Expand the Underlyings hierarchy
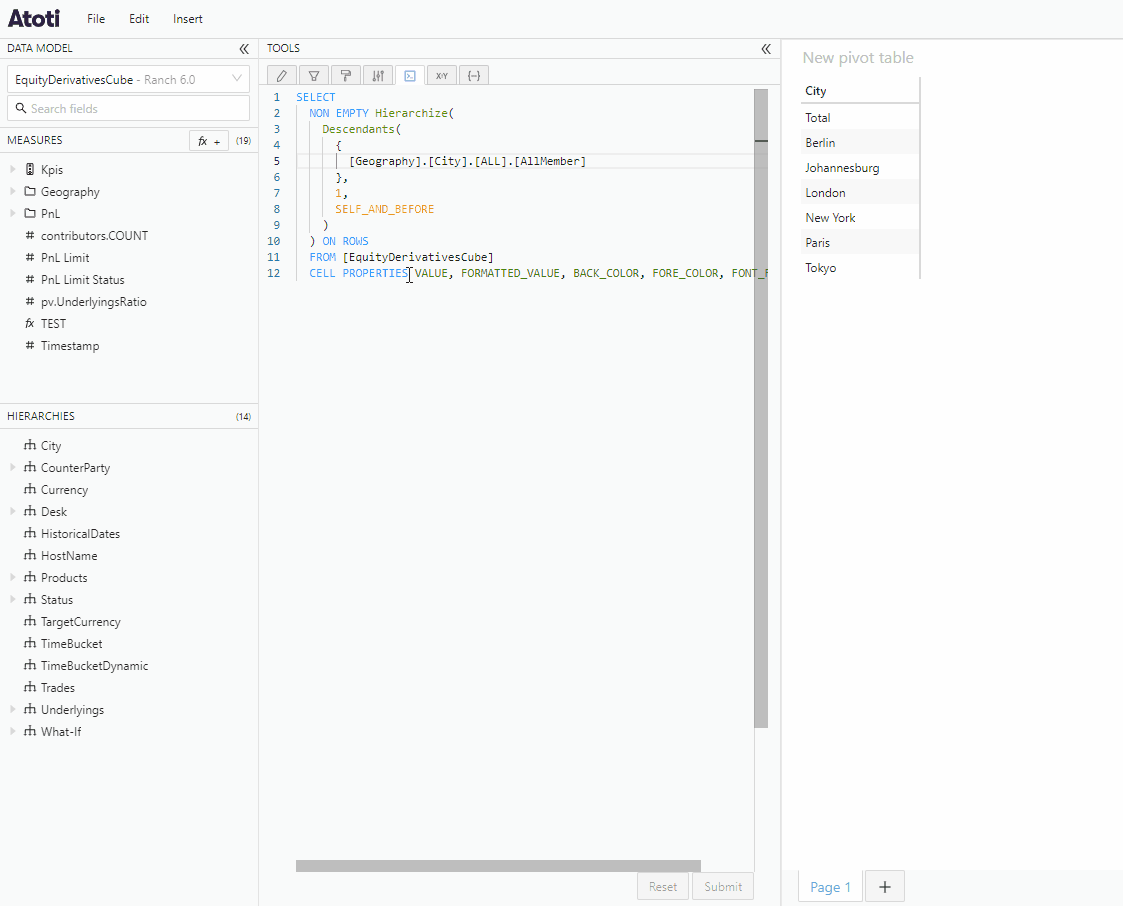The image size is (1123, 906). point(13,710)
